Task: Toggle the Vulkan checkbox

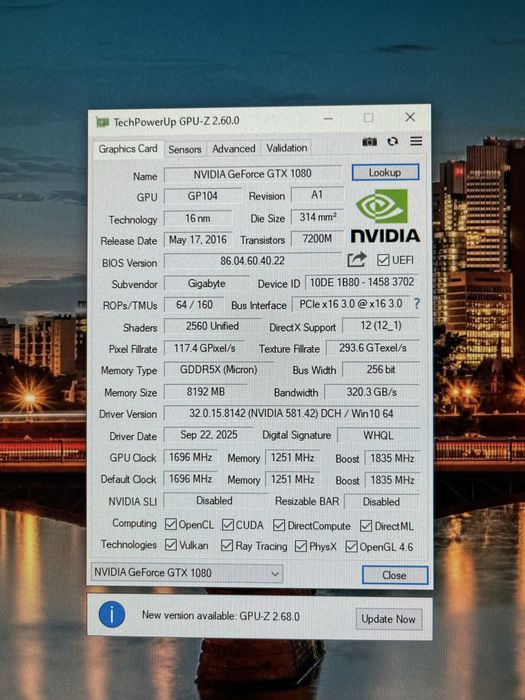Action: (171, 545)
